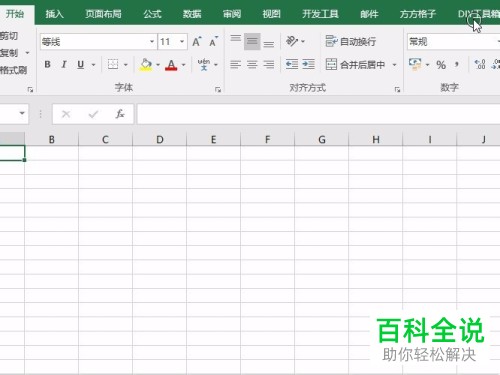Apply yellow fill color bucket
Image resolution: width=500 pixels, height=375 pixels.
click(x=146, y=65)
